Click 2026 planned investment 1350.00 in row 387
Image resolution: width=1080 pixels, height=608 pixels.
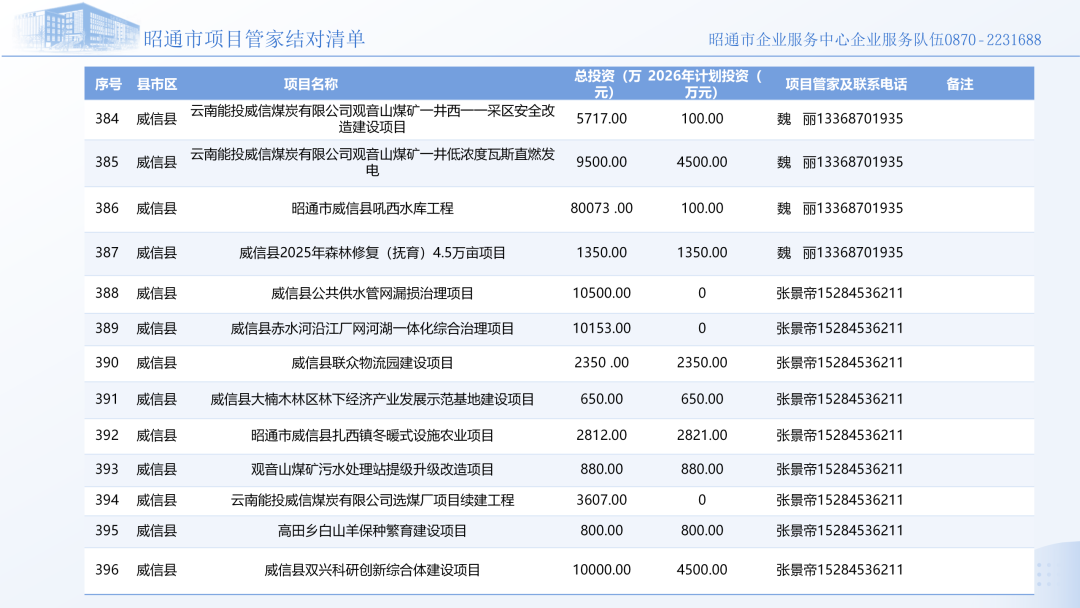(702, 253)
